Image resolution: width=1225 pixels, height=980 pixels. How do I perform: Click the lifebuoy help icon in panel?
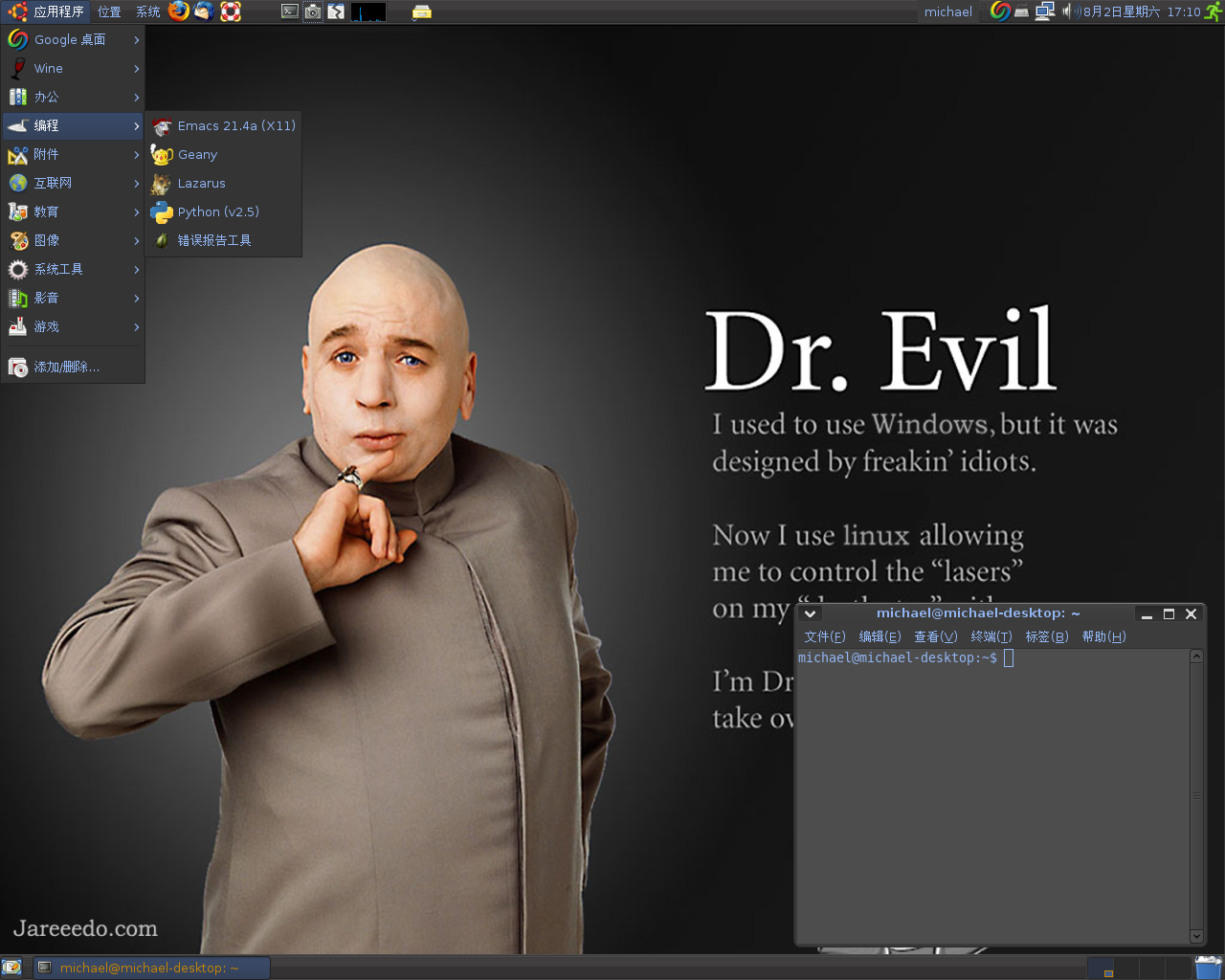[x=230, y=11]
